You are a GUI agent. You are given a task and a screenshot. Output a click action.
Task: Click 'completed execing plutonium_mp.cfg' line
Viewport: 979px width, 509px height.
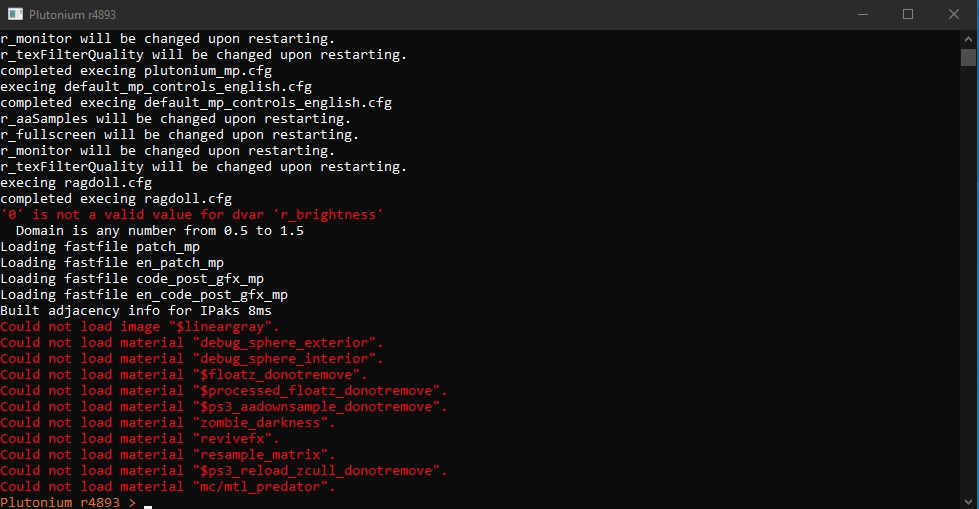(135, 71)
